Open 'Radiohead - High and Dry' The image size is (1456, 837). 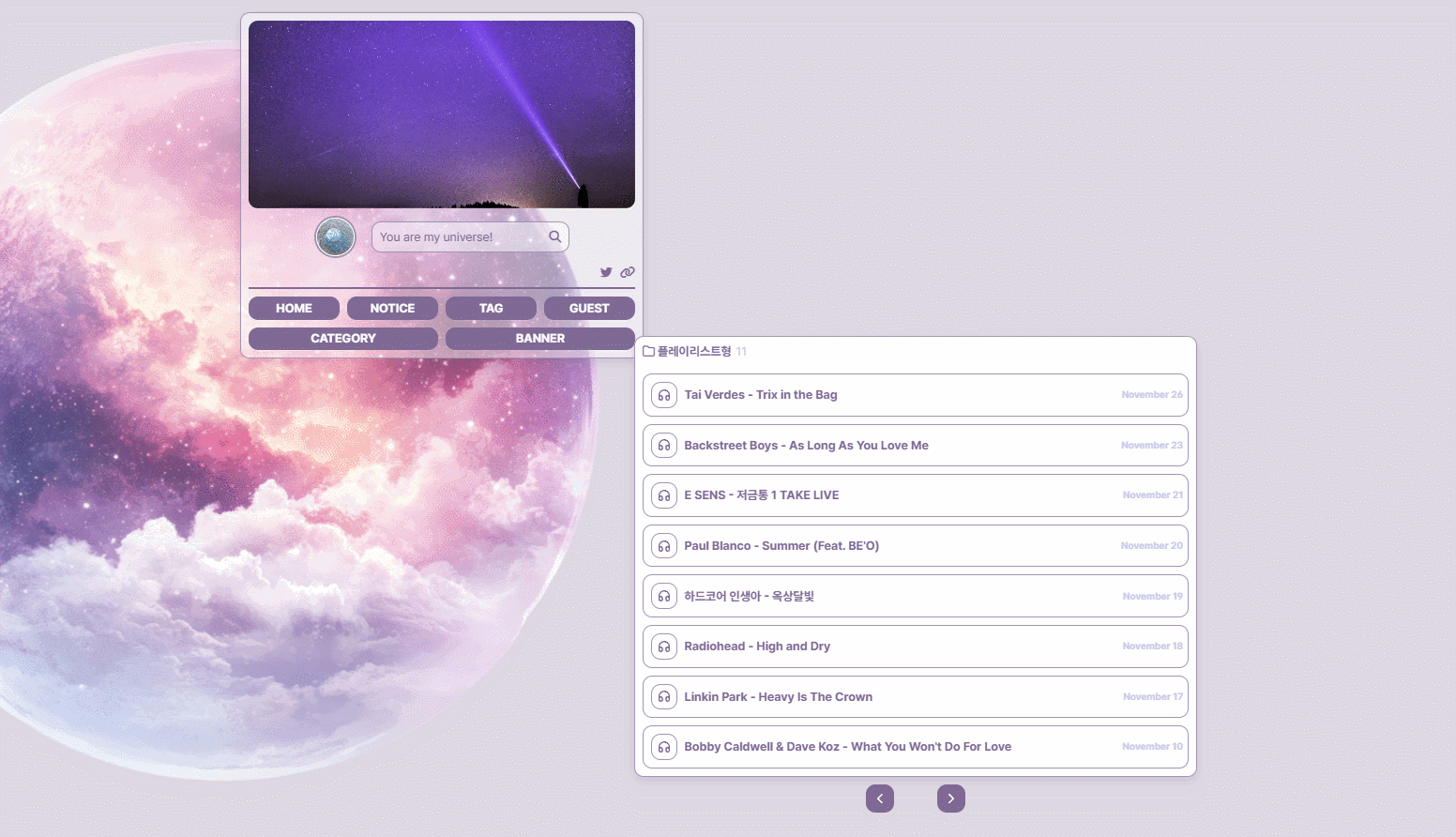[x=757, y=647]
